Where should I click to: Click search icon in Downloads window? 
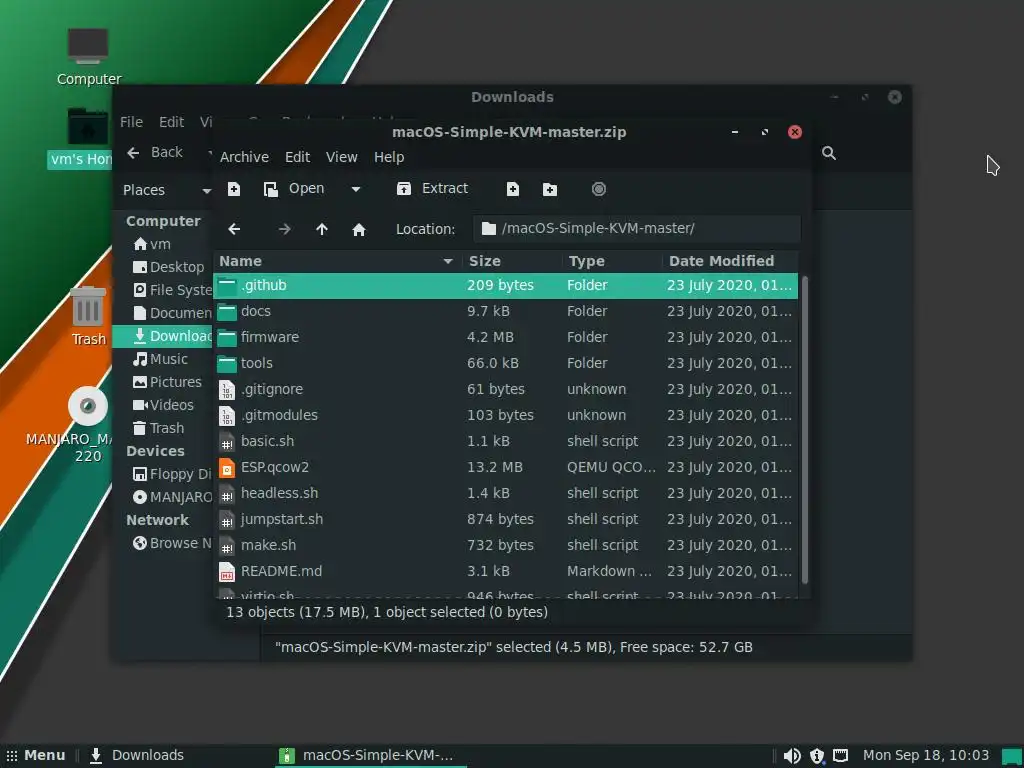[829, 153]
